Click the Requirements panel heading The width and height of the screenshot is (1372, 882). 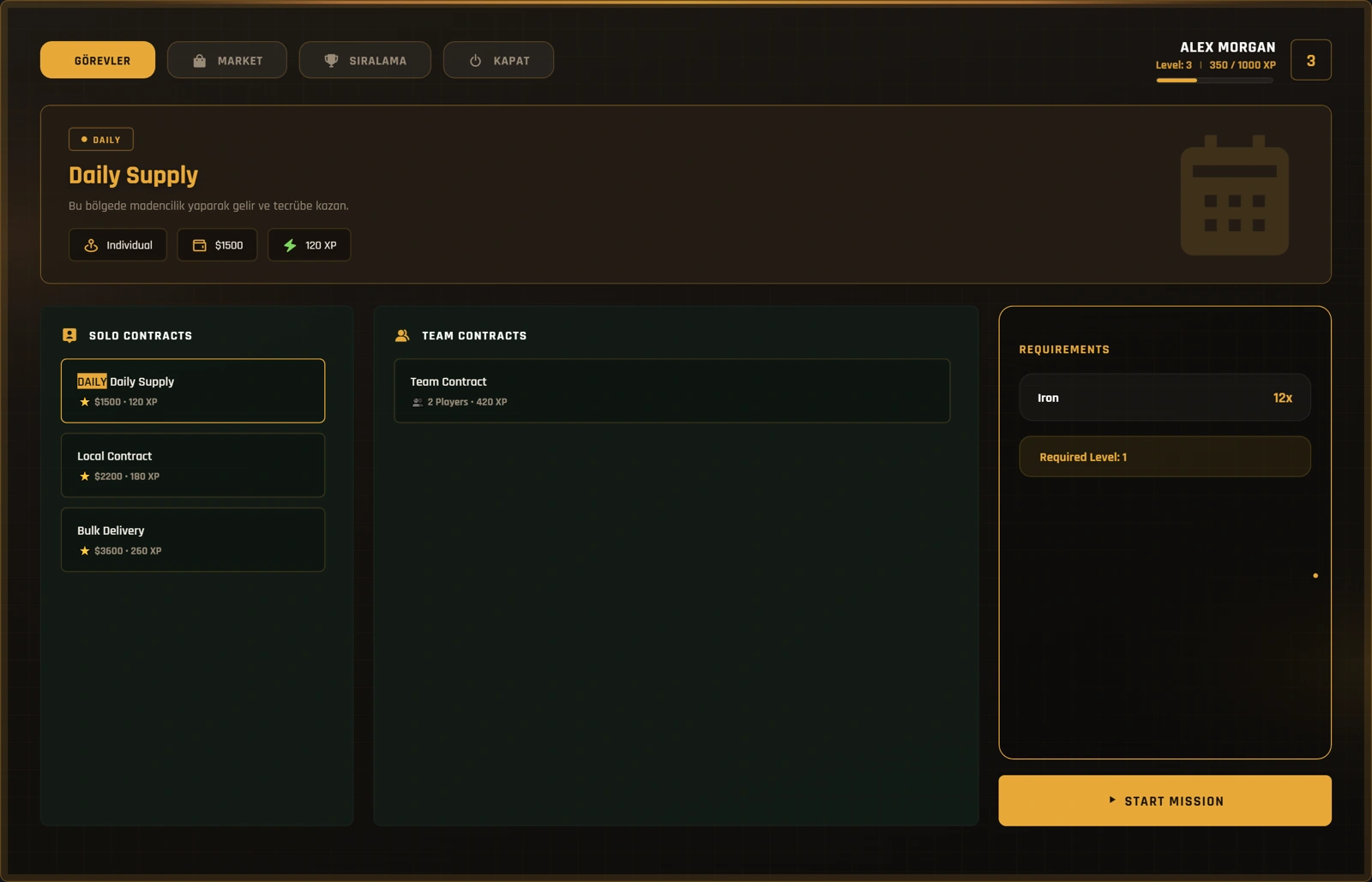(1064, 350)
